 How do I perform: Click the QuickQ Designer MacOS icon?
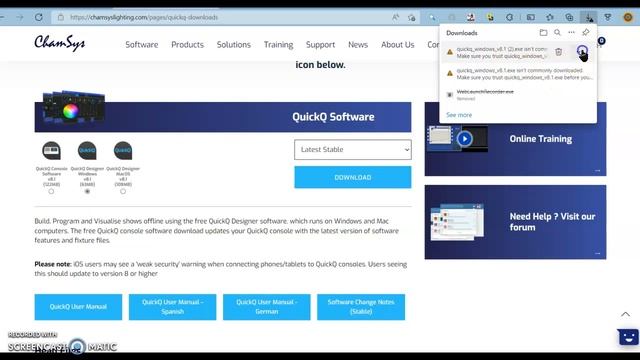(x=123, y=151)
